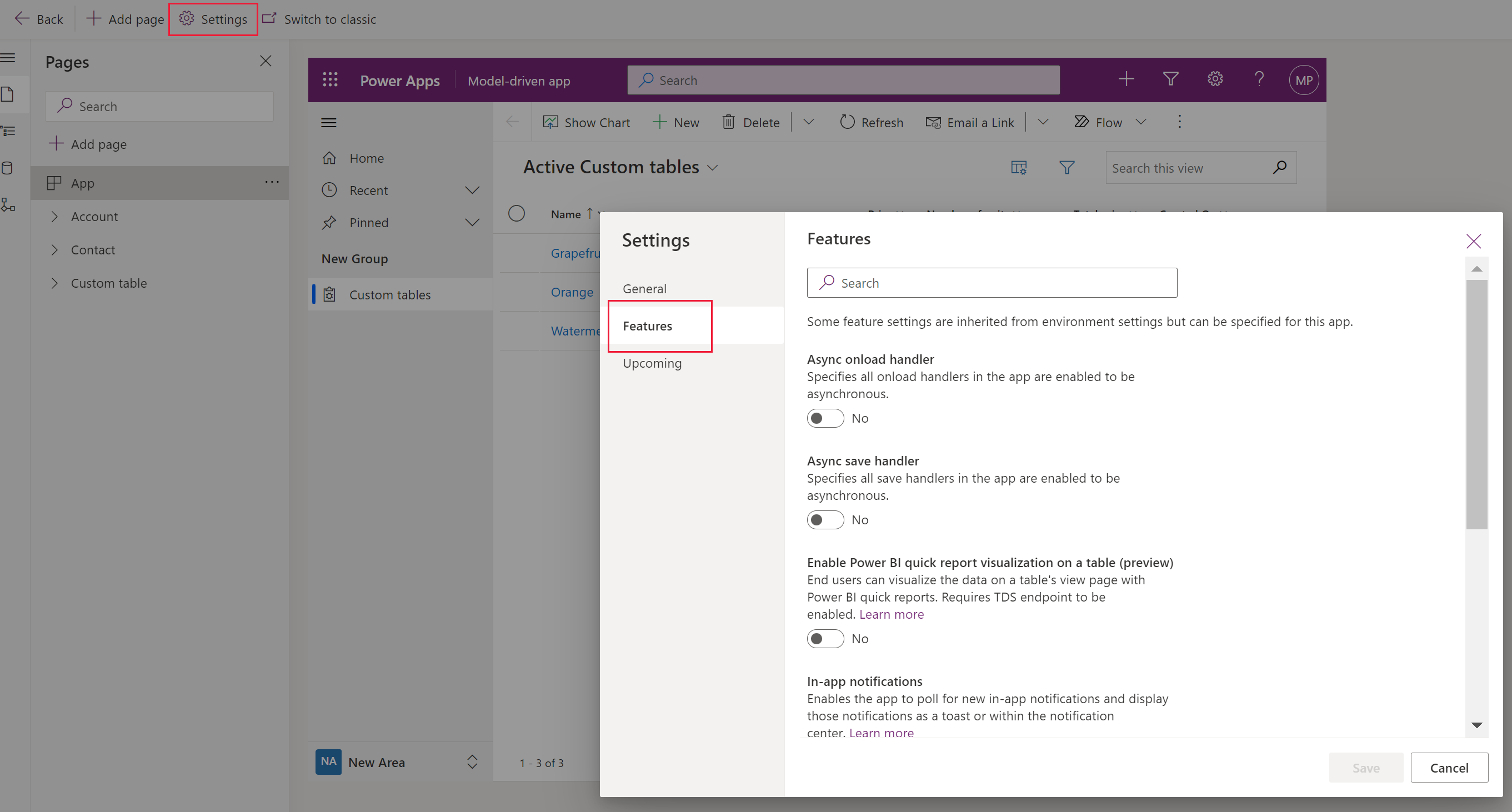Toggle the Async save handler switch
Viewport: 1512px width, 812px height.
[824, 520]
